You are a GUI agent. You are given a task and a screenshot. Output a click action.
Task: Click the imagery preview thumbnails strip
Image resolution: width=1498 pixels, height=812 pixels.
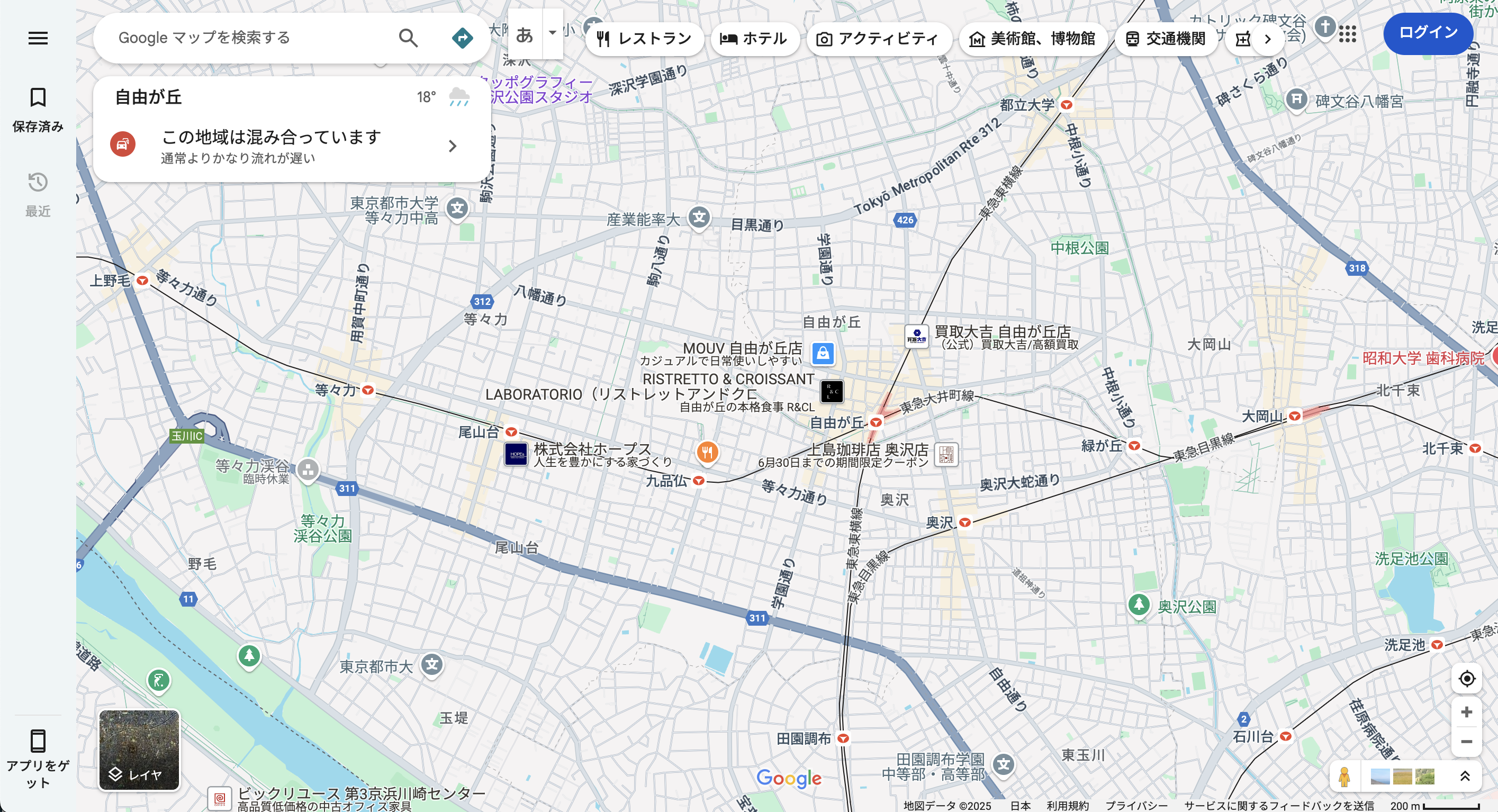tap(1402, 777)
